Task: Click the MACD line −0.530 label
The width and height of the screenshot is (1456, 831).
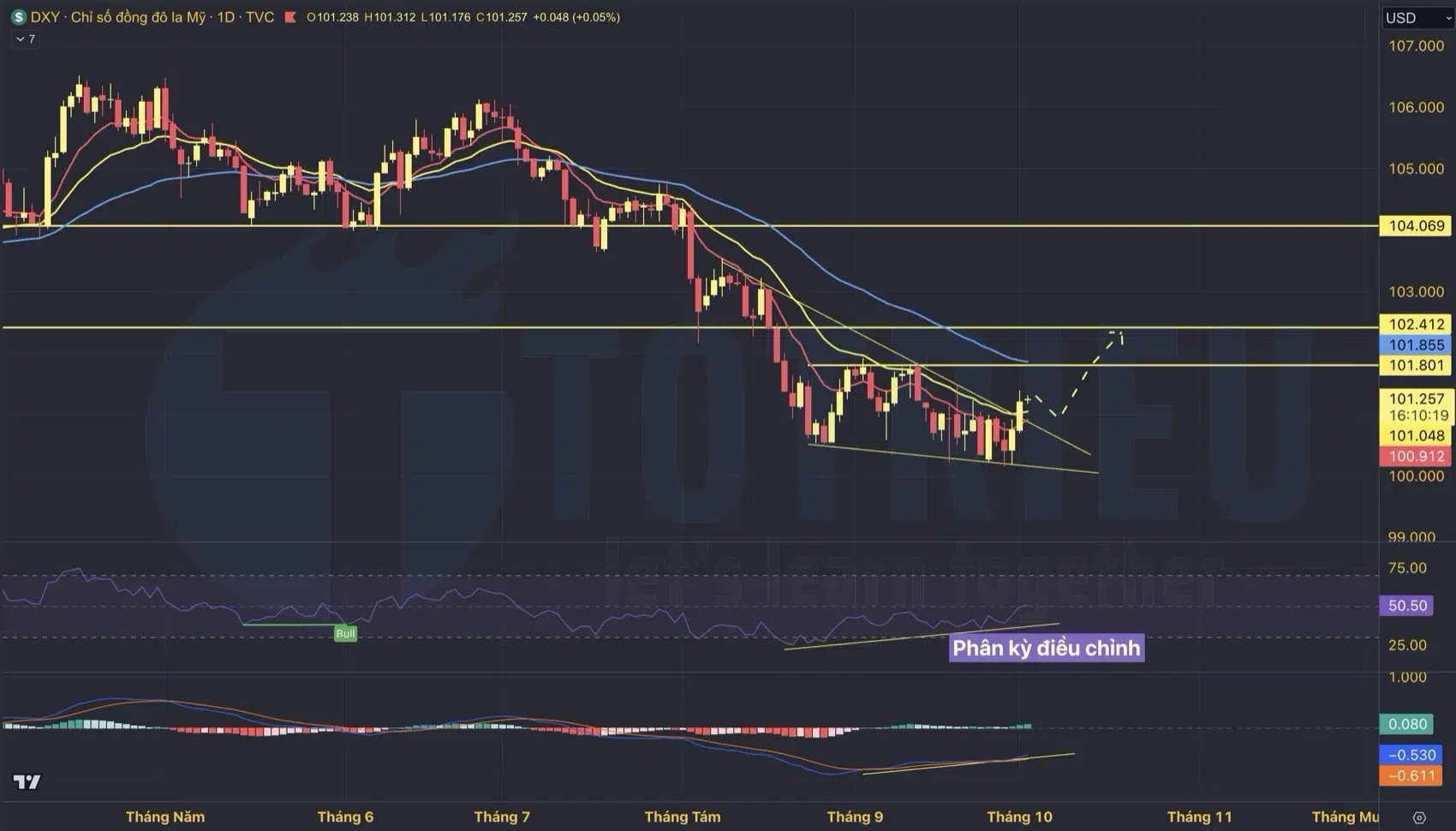Action: [x=1411, y=755]
